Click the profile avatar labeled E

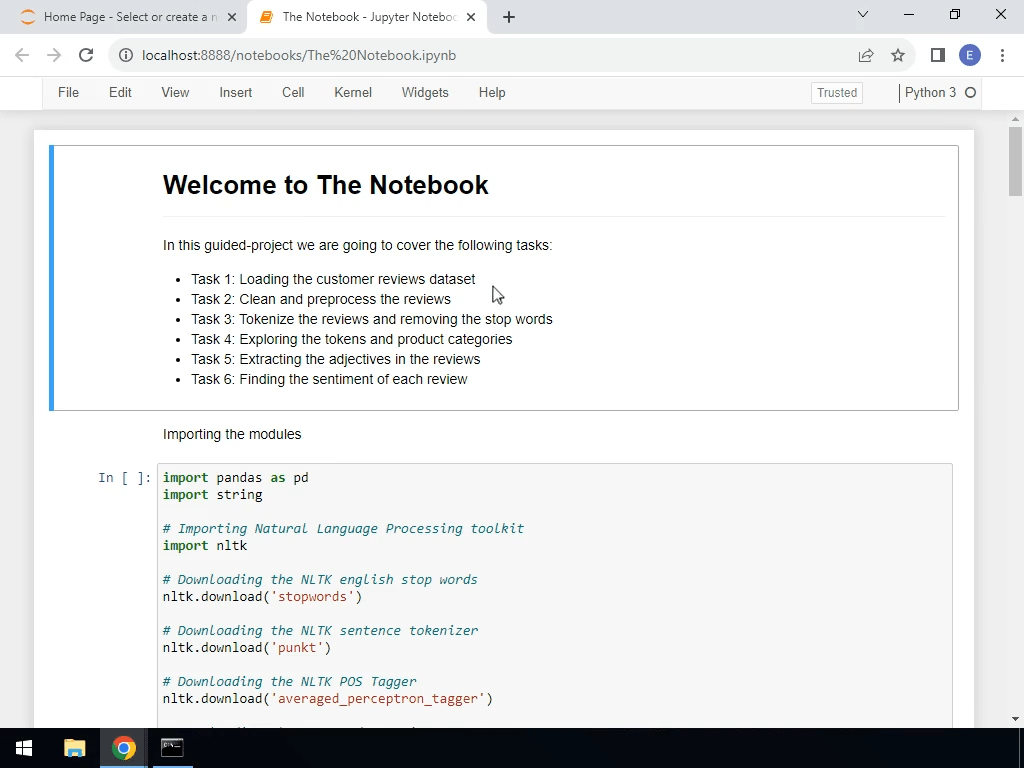969,55
